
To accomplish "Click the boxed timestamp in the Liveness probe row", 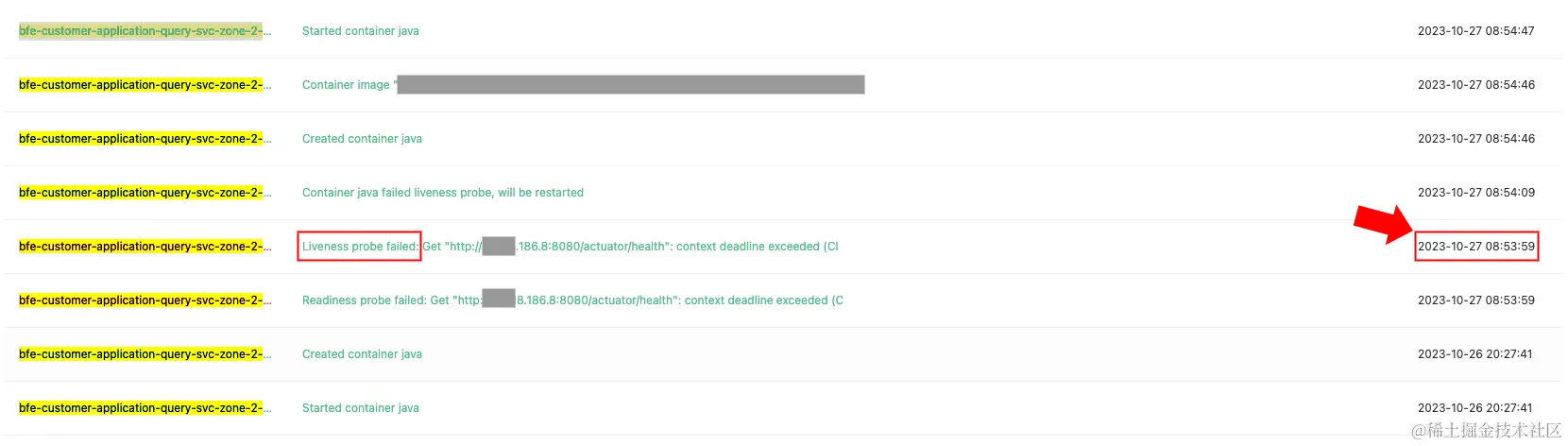I will tap(1475, 247).
